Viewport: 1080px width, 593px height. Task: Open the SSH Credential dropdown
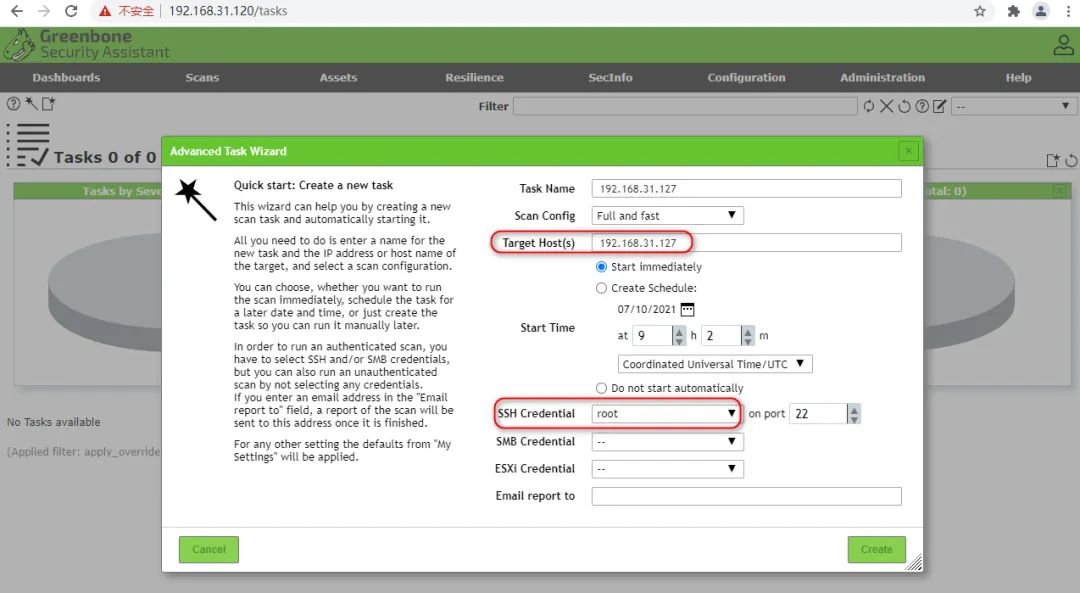pyautogui.click(x=667, y=413)
